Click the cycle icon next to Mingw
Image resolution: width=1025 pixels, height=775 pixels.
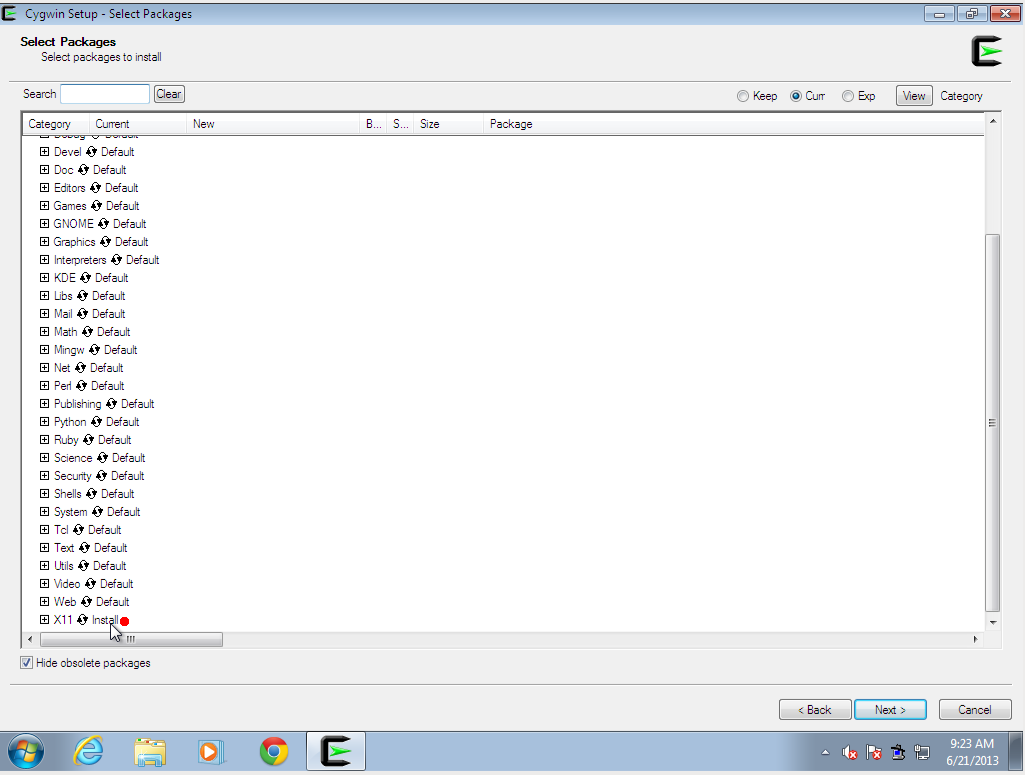pos(94,350)
